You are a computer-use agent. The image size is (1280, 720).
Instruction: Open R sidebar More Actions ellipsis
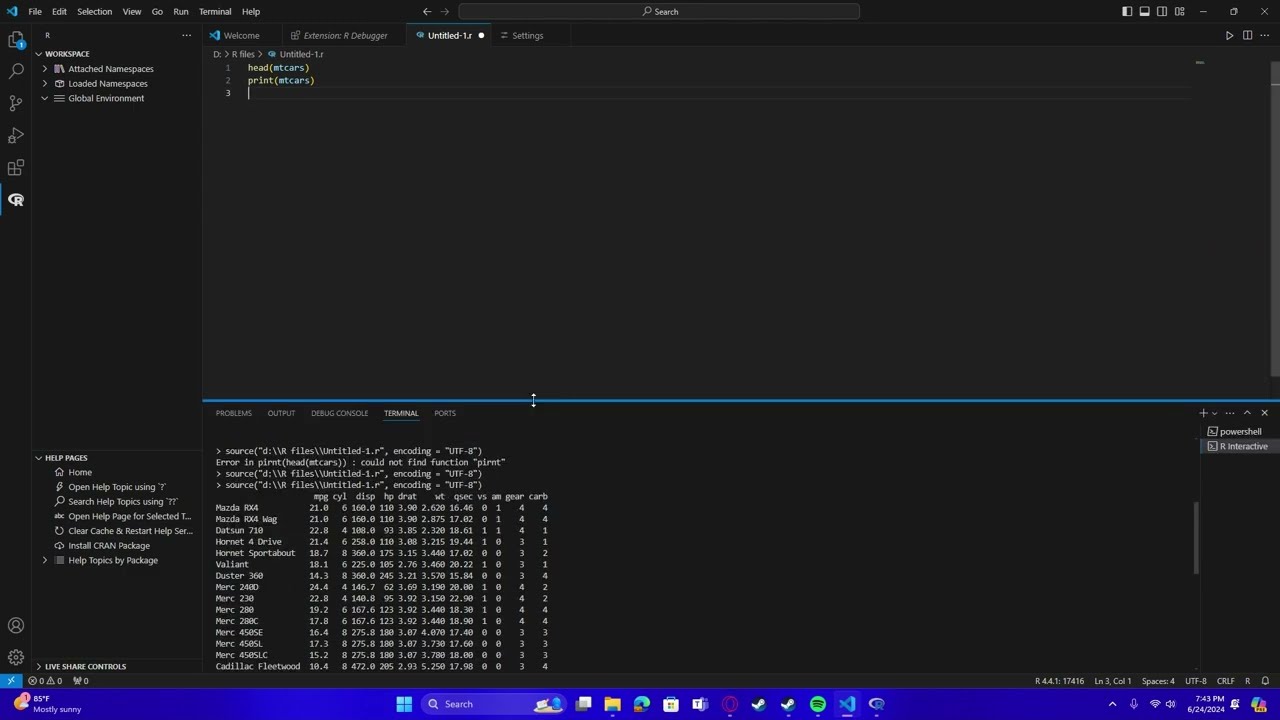coord(186,36)
